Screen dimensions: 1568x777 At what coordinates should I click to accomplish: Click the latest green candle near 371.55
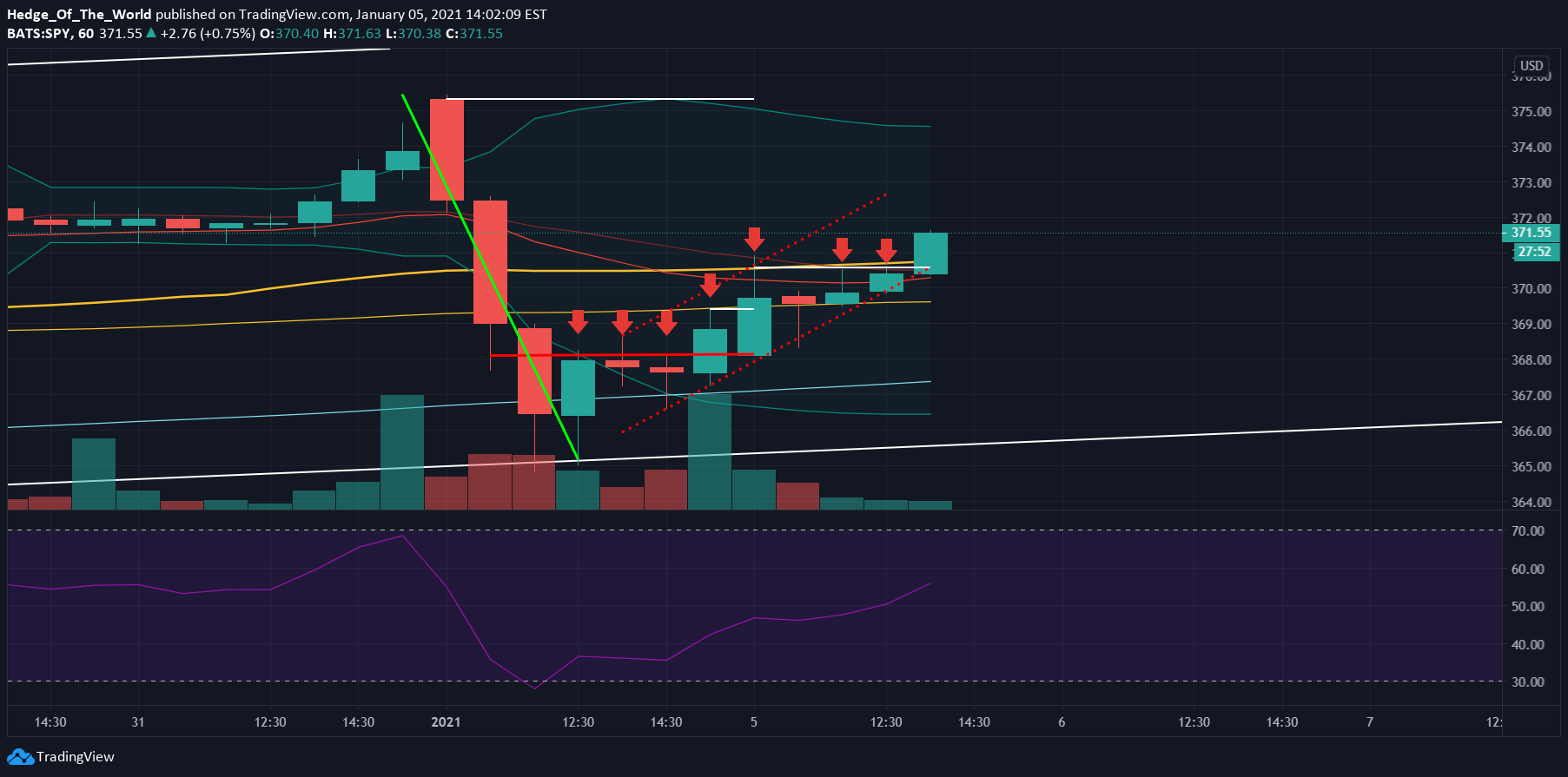930,254
